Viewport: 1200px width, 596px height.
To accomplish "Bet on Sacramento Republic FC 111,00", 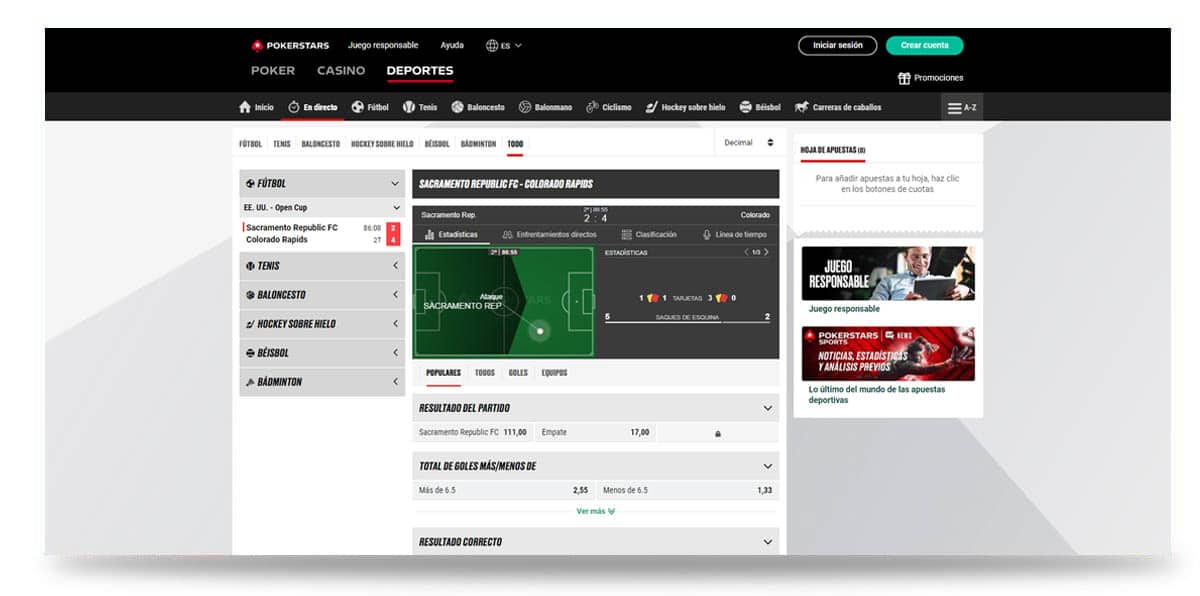I will tap(472, 432).
